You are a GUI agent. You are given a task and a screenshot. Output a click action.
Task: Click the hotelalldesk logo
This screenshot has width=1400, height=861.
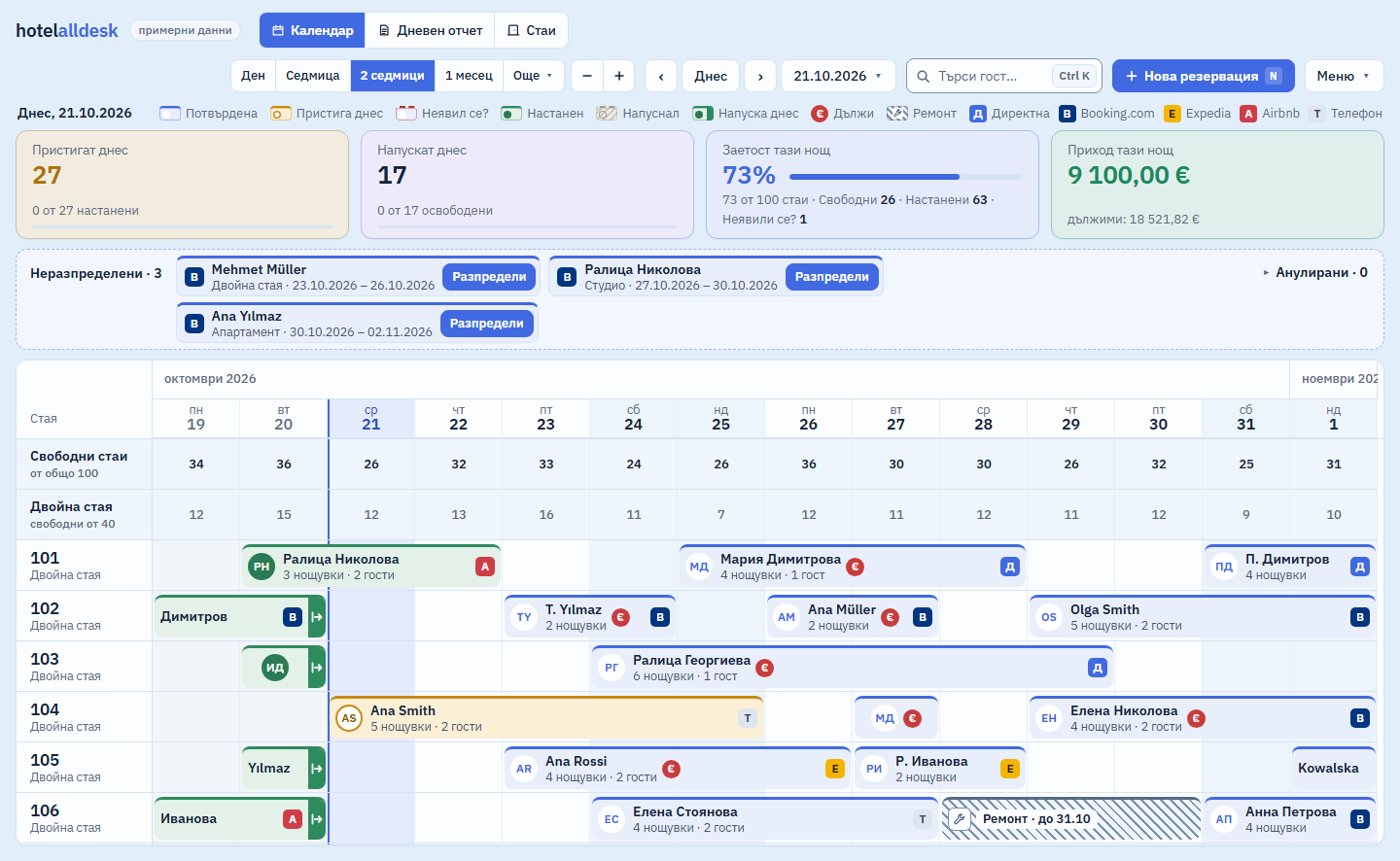pos(66,30)
